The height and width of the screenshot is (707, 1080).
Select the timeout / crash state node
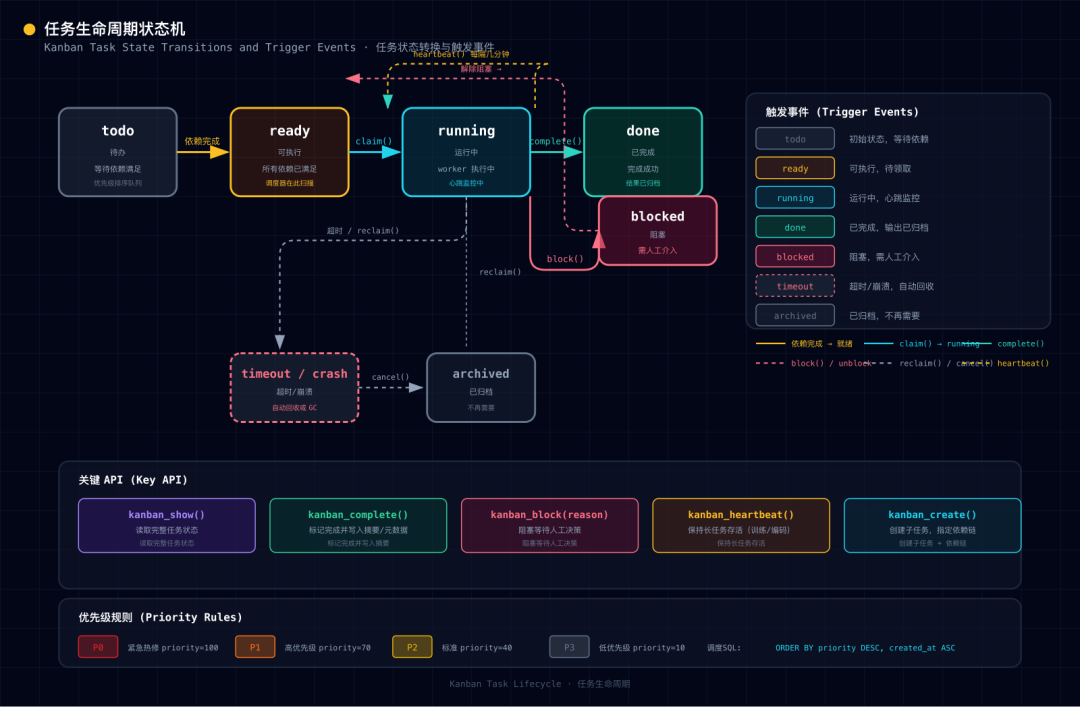294,387
